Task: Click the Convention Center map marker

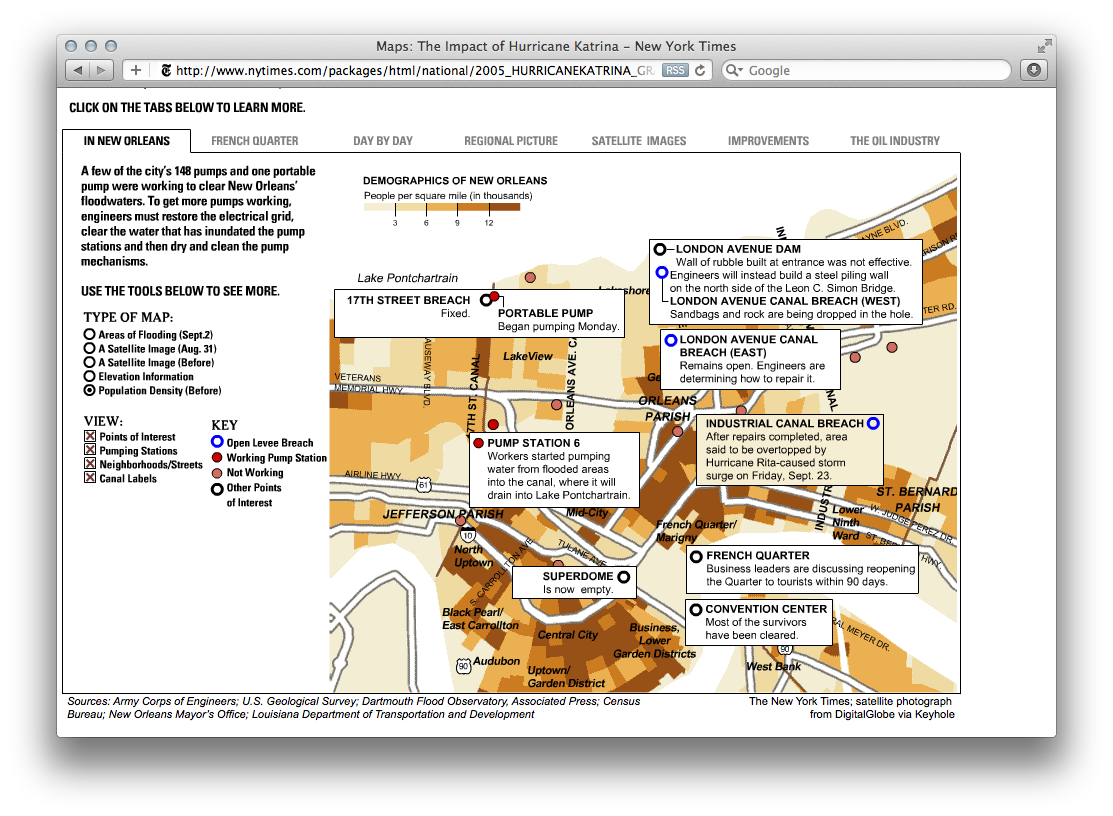Action: 696,609
